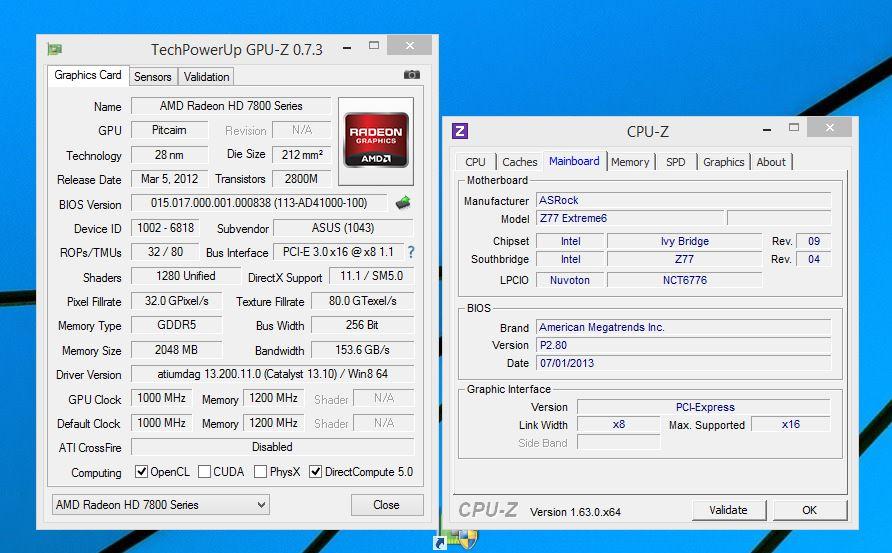Switch to the Validation tab in GPU-Z
892x553 pixels.
coord(207,77)
